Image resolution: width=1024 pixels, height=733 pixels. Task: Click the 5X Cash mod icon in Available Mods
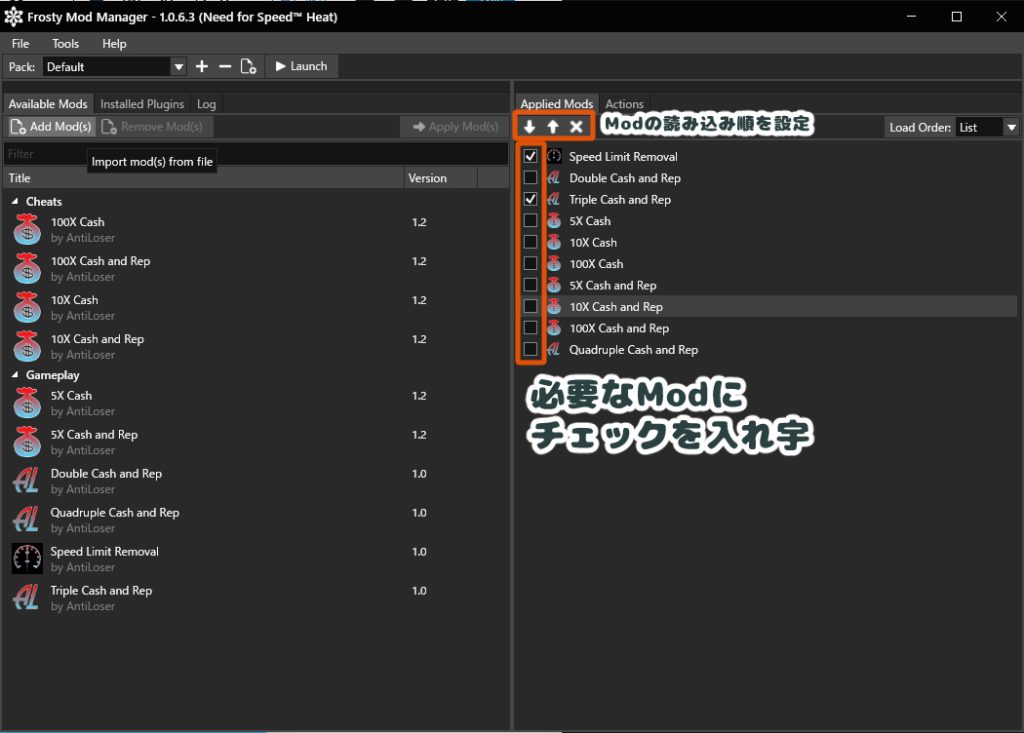[x=27, y=403]
